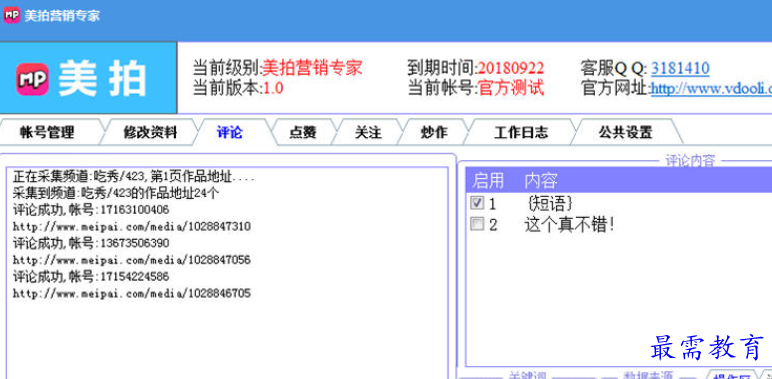Go to the 点赞 tab
This screenshot has width=772, height=379.
pos(303,132)
